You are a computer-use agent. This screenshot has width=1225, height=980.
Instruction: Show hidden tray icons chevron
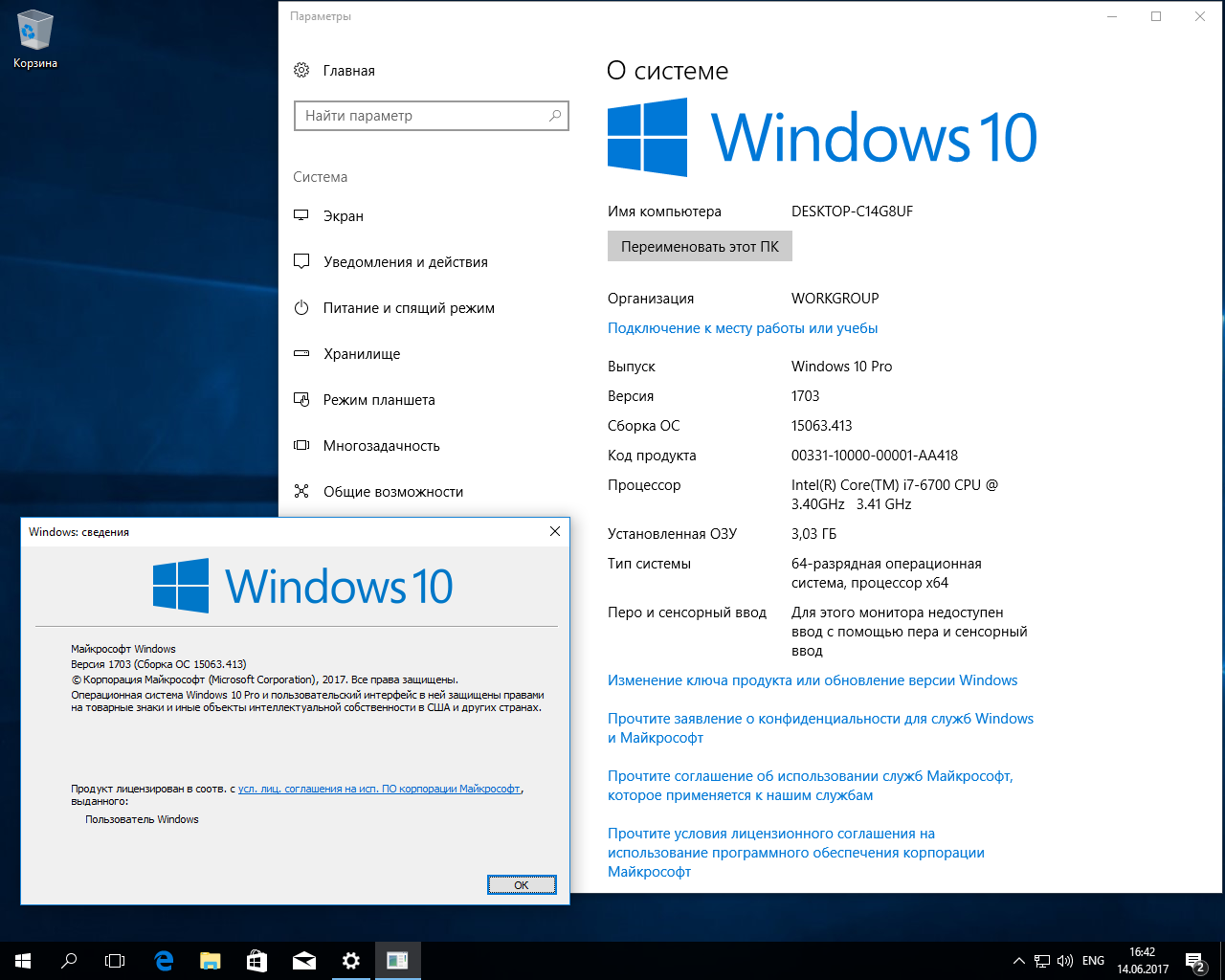pos(1019,961)
